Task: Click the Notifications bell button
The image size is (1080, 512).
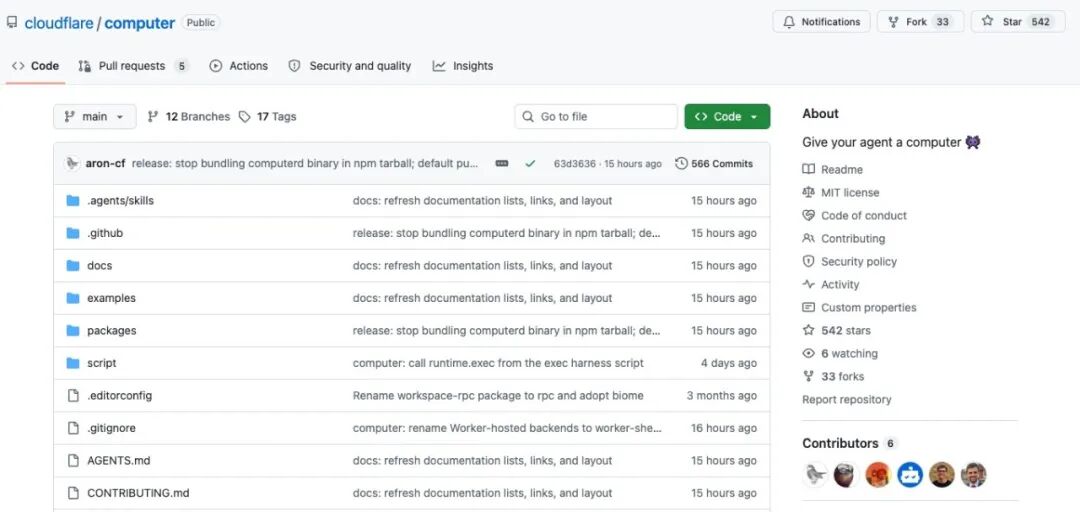Action: 821,22
